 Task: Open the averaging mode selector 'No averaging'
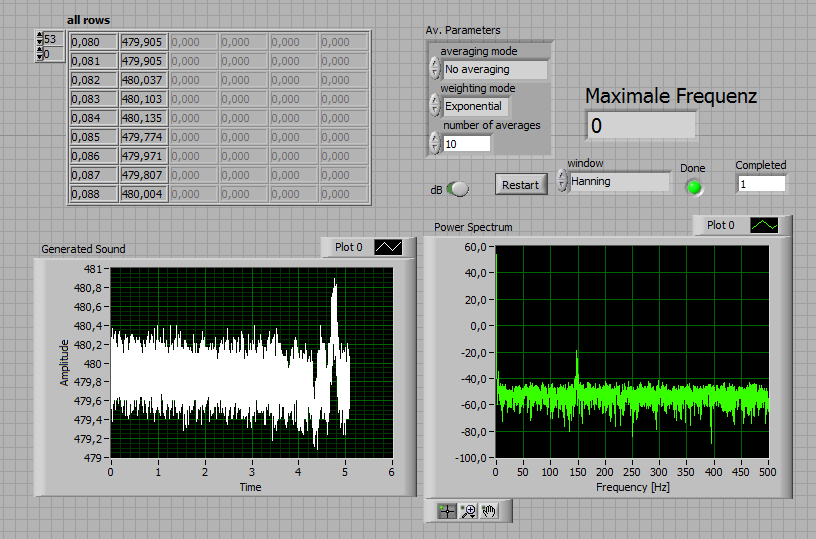pos(495,70)
